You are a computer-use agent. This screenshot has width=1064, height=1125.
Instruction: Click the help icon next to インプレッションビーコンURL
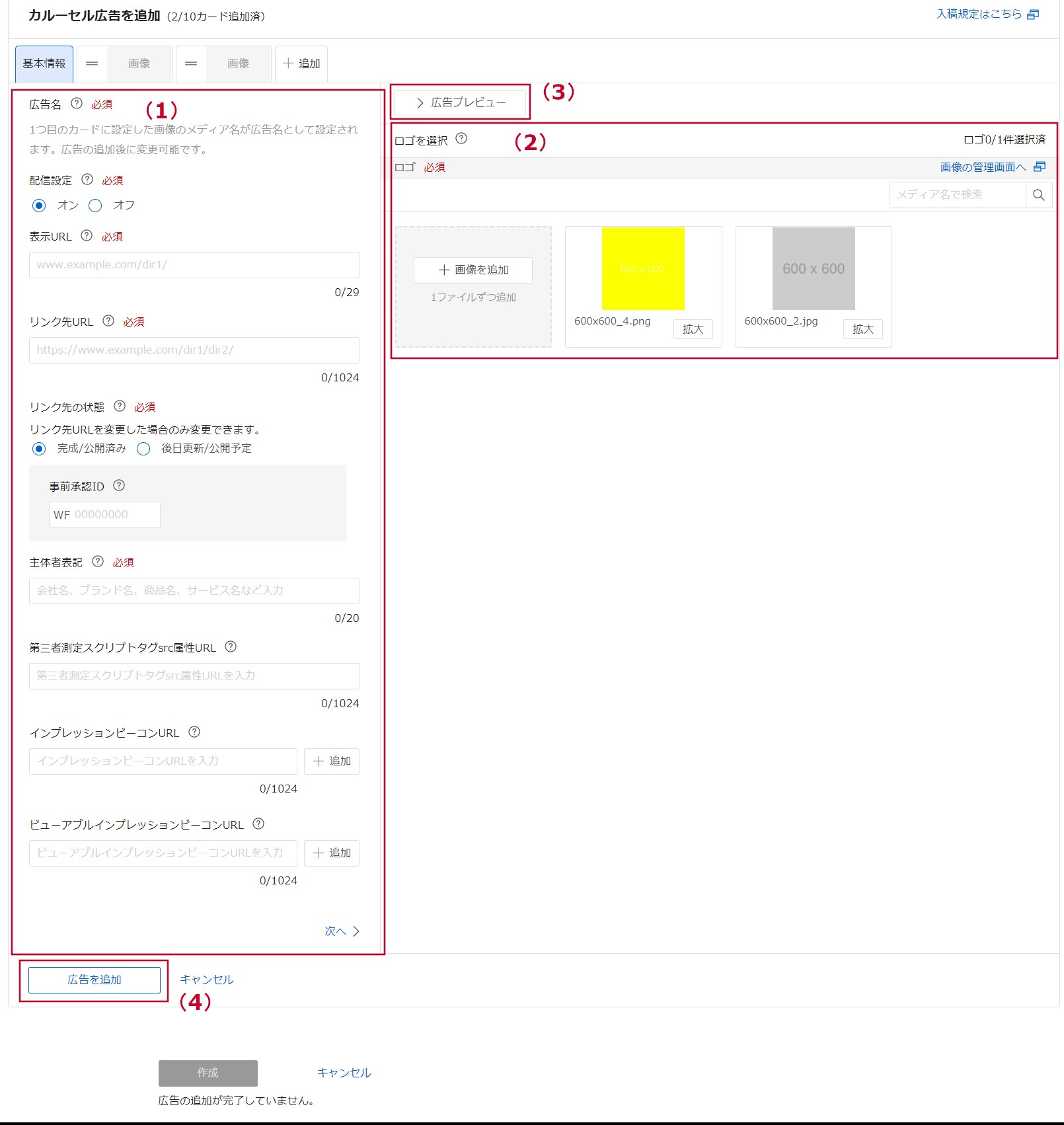pyautogui.click(x=194, y=732)
